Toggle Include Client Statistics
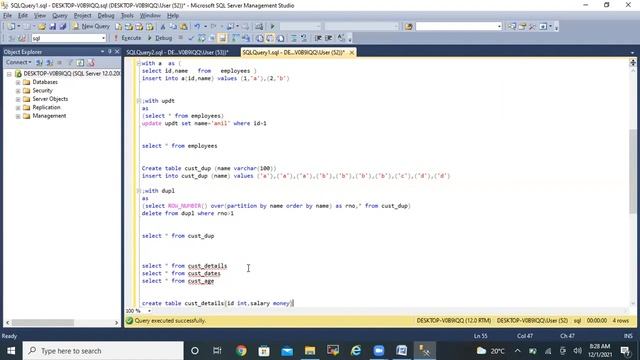640x360 pixels. point(246,38)
